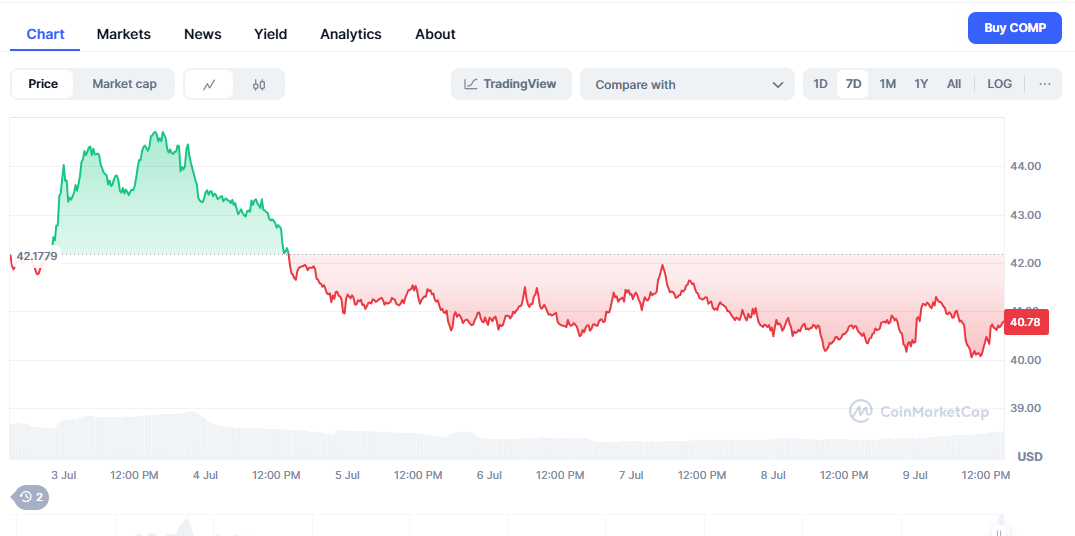1075x536 pixels.
Task: Select the 1Y time range
Action: (921, 84)
